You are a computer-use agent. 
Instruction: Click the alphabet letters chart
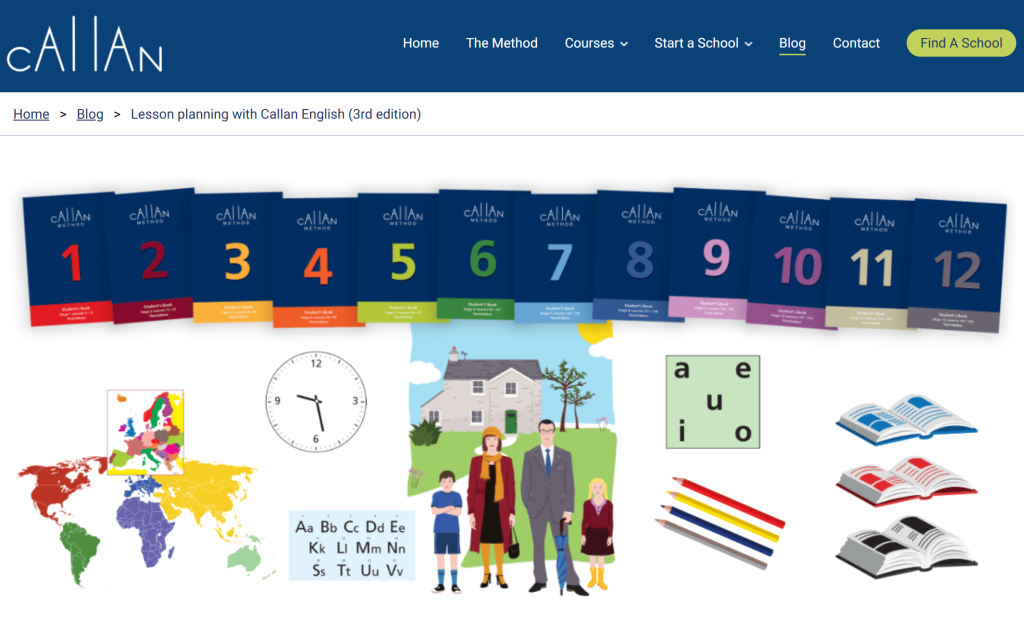tap(351, 546)
